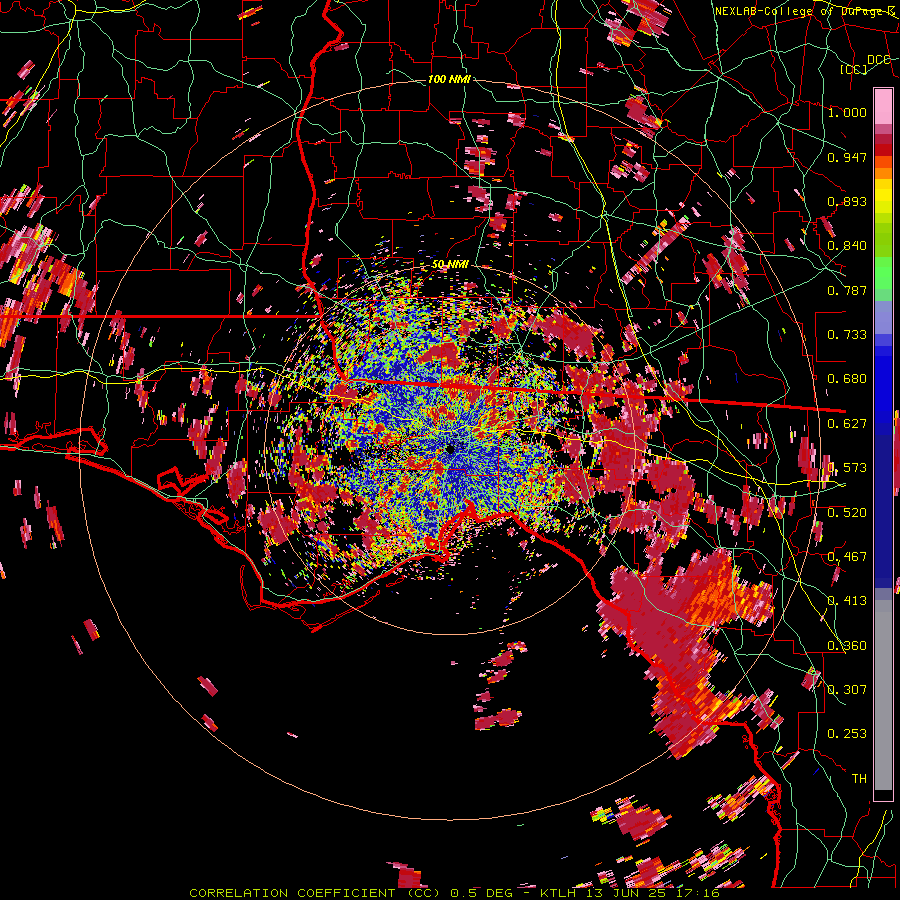Click the 100 NMI range ring label
This screenshot has width=900, height=900.
[x=449, y=79]
